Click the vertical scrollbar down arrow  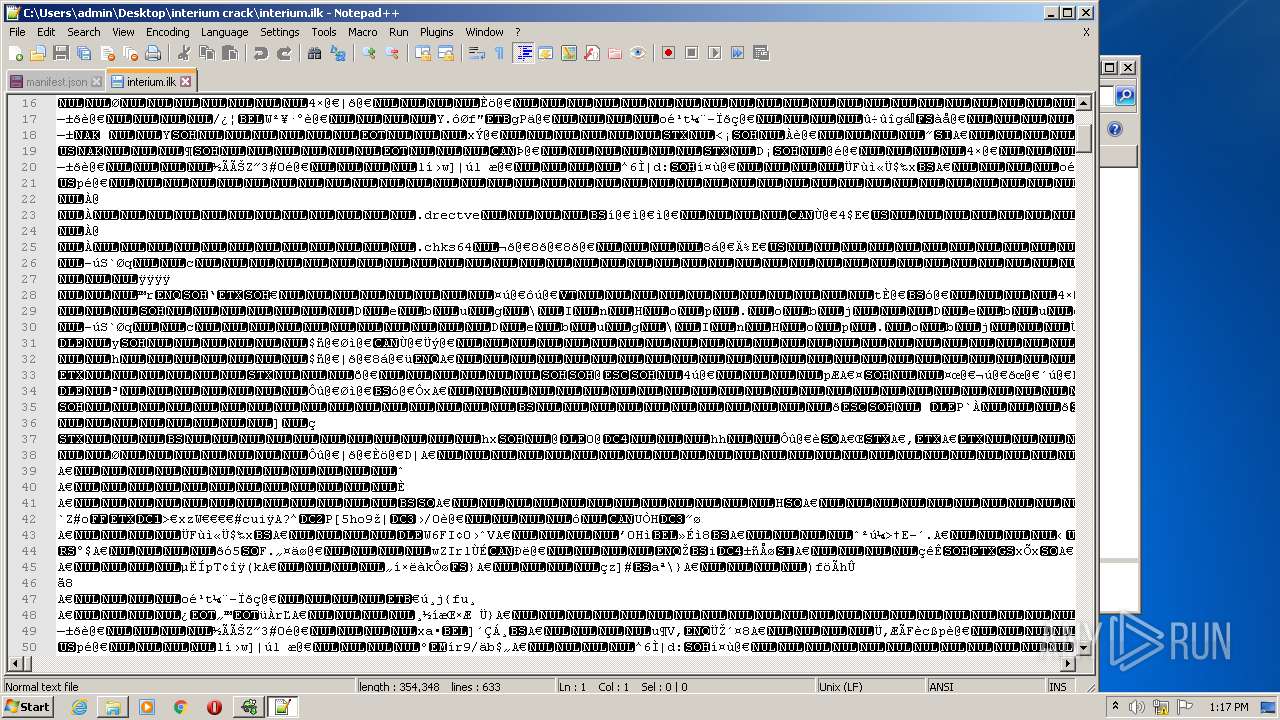(1084, 648)
